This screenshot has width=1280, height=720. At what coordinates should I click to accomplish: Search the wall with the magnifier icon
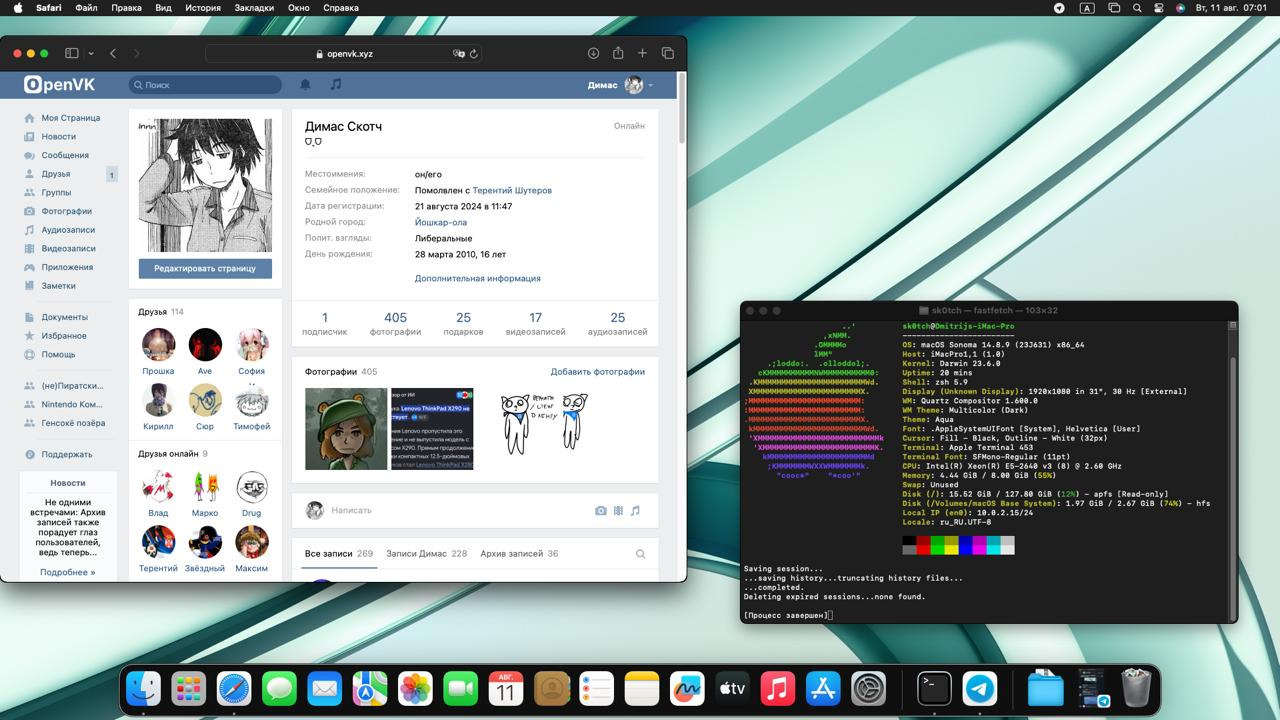(x=640, y=554)
